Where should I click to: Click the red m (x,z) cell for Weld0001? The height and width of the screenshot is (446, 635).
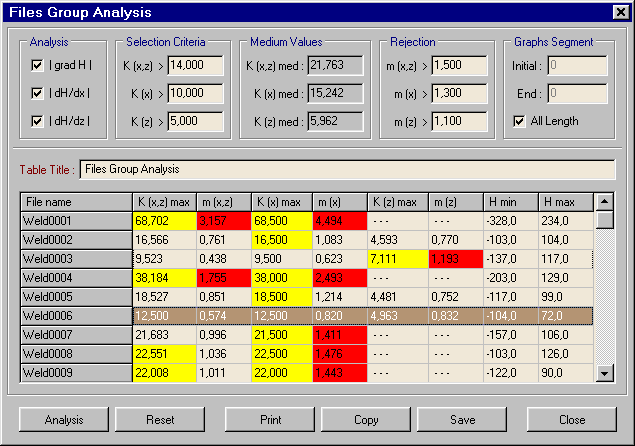click(x=221, y=221)
